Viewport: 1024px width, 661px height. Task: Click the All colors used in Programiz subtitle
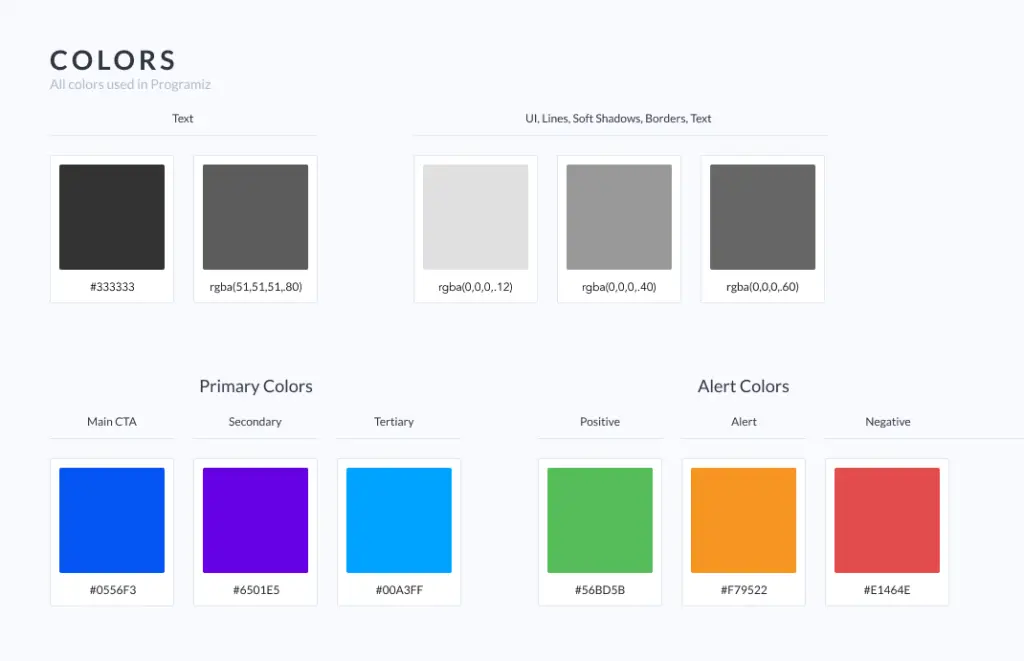pos(130,84)
